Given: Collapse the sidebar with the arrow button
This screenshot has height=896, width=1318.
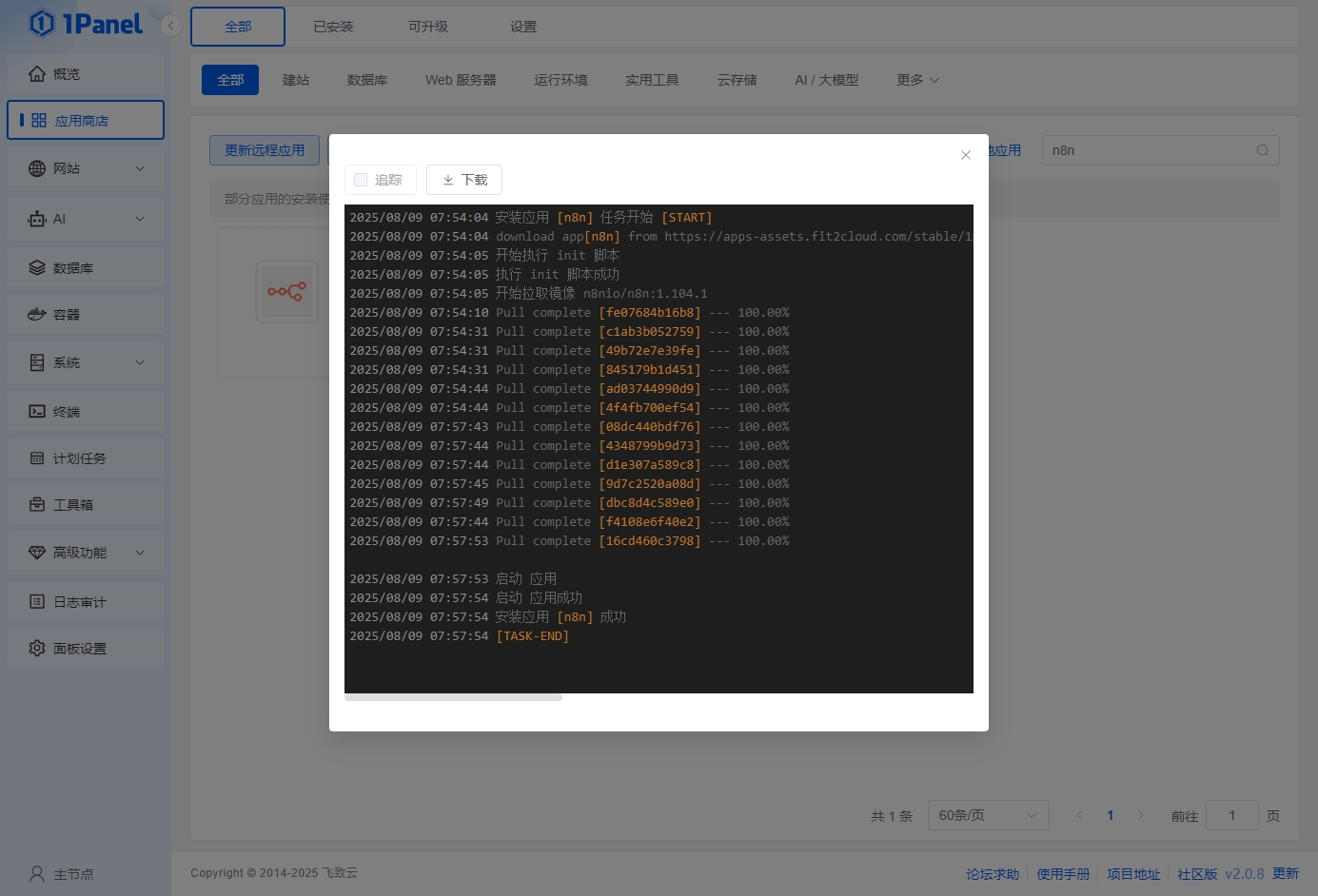Looking at the screenshot, I should pyautogui.click(x=171, y=26).
